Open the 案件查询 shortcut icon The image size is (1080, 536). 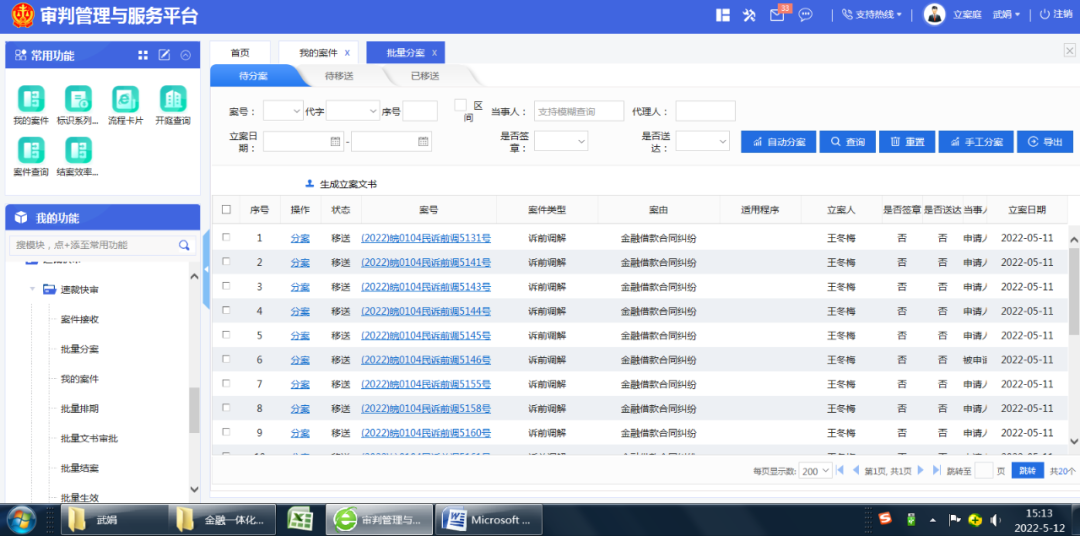click(x=31, y=150)
